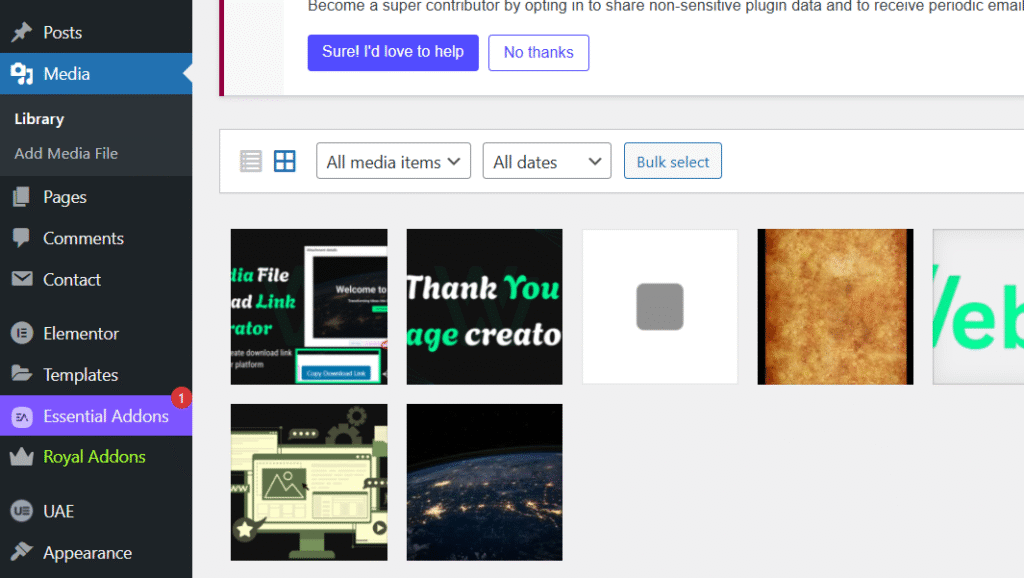Open the All dates filter dropdown
Viewport: 1024px width, 578px height.
(547, 161)
